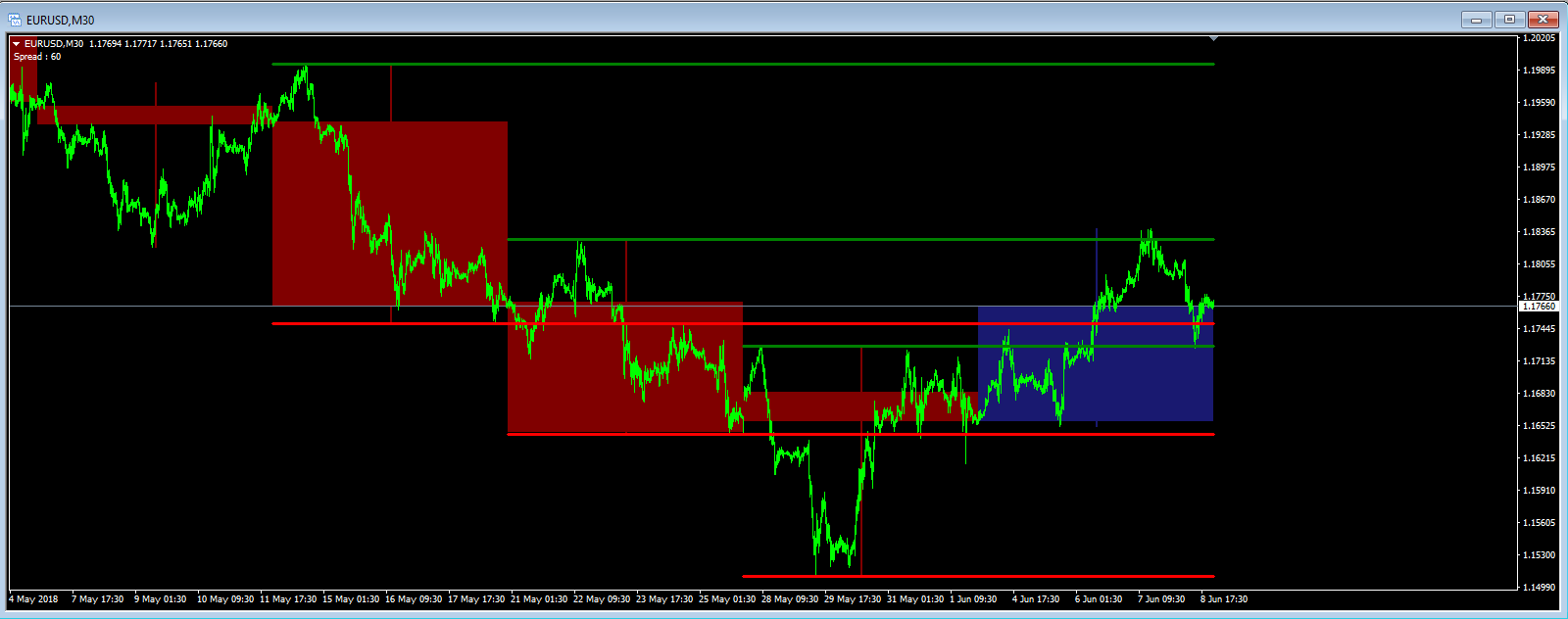Screen dimensions: 1568x619
Task: Click the 'Spread : 60' label
Action: pos(37,57)
